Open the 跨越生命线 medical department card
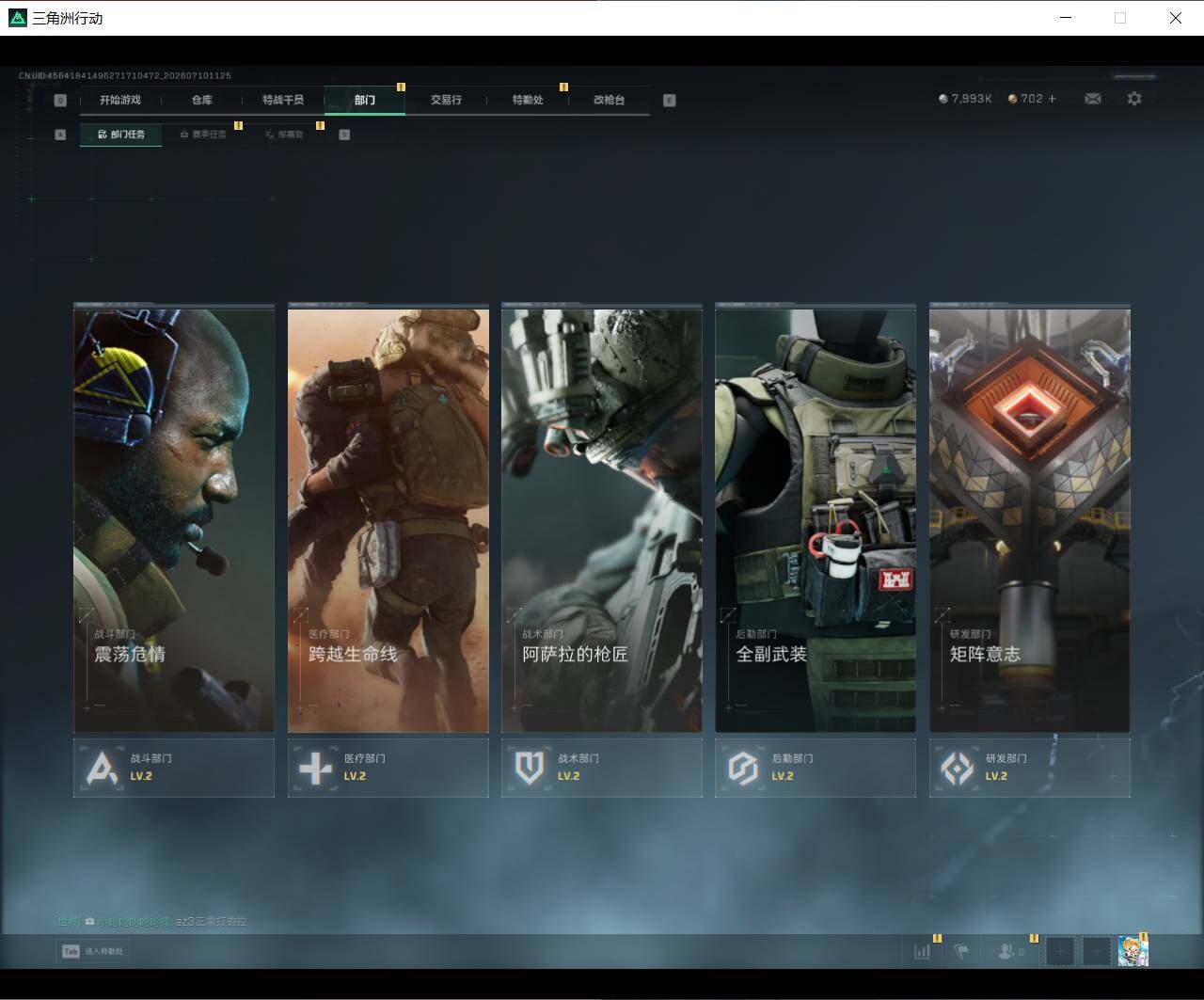This screenshot has height=1000, width=1204. [x=388, y=518]
